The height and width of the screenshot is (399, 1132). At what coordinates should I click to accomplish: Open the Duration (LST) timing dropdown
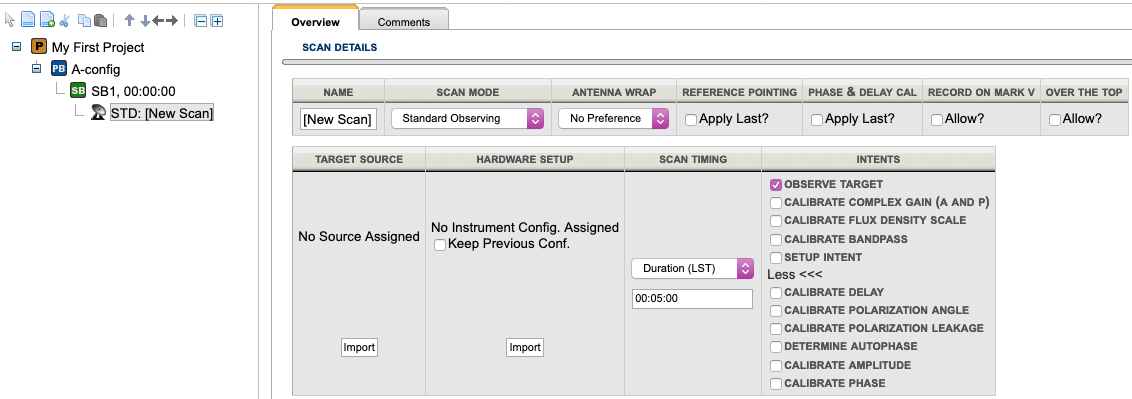[692, 268]
